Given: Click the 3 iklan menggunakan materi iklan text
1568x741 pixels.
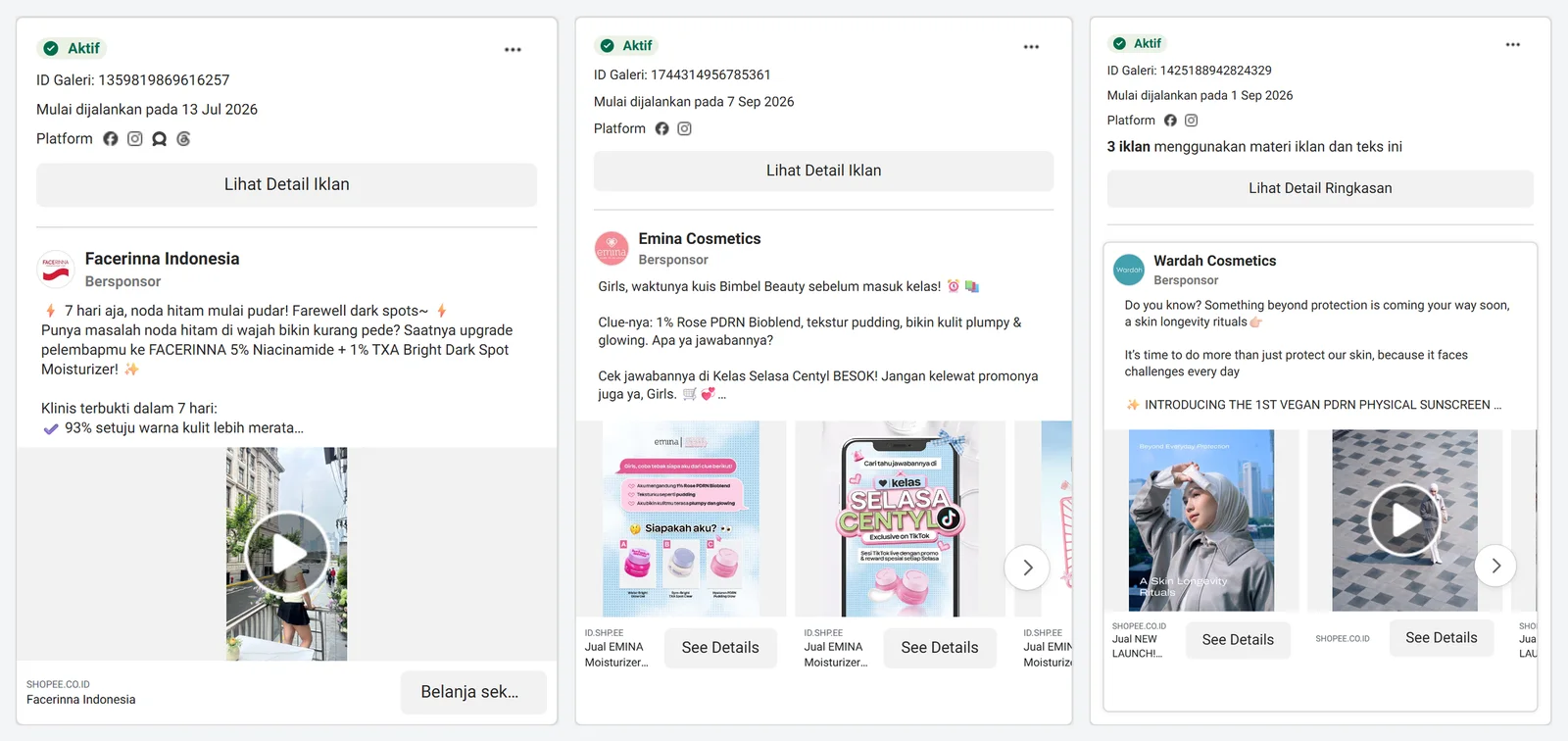Looking at the screenshot, I should (1254, 147).
